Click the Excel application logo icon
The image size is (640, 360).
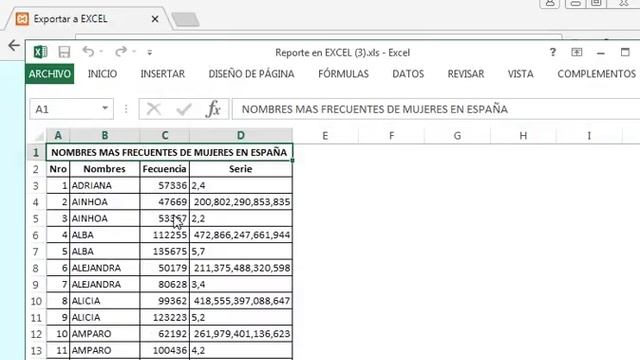click(40, 52)
